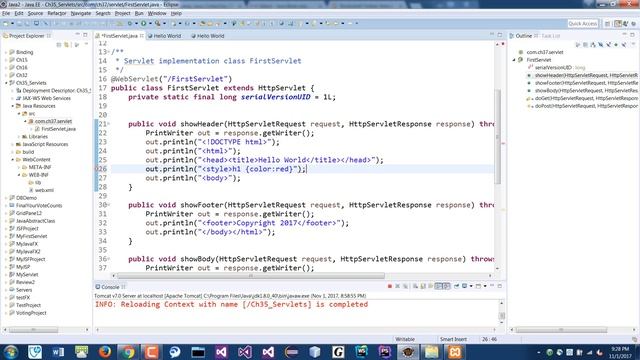Image resolution: width=640 pixels, height=360 pixels.
Task: Click the Save icon in toolbar
Action: click(x=20, y=24)
